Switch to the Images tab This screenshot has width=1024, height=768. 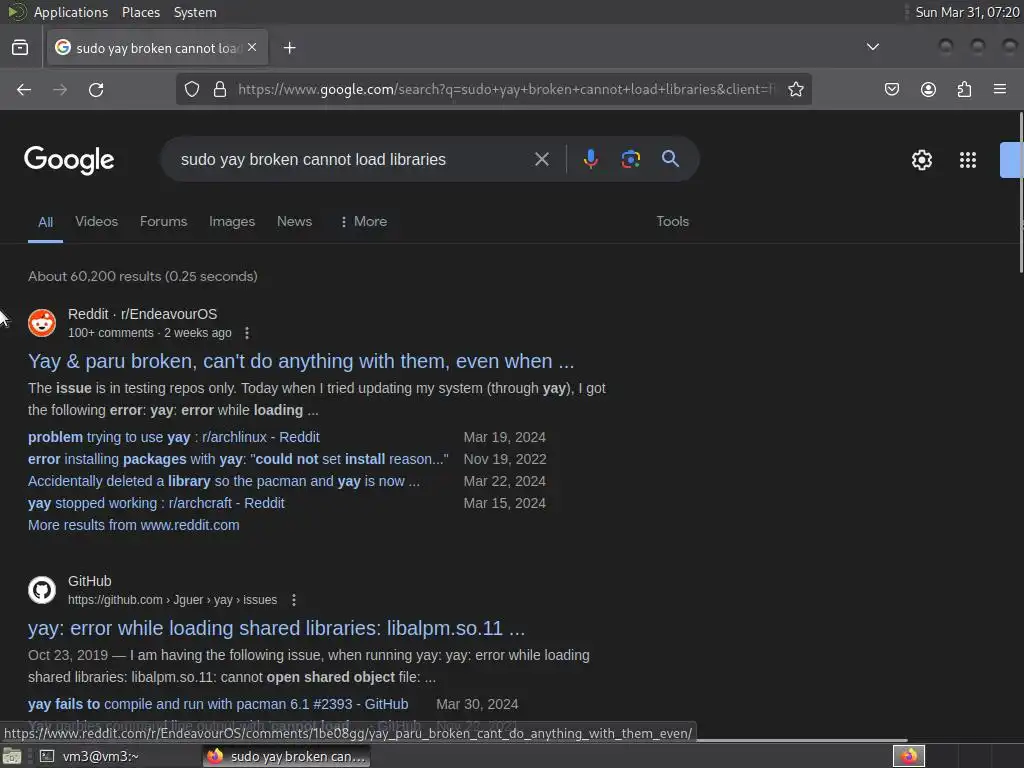[232, 221]
